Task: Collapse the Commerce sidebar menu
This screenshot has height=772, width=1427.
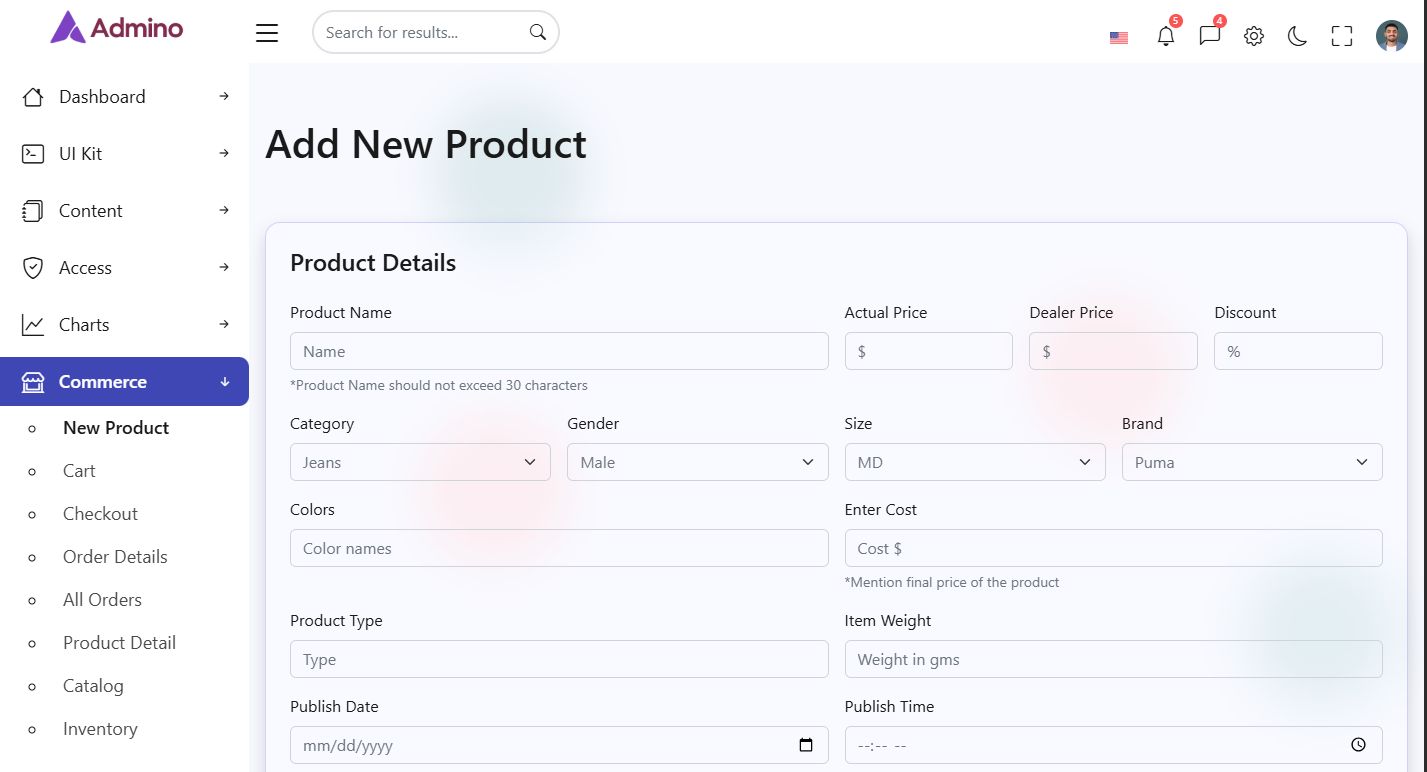Action: tap(124, 382)
